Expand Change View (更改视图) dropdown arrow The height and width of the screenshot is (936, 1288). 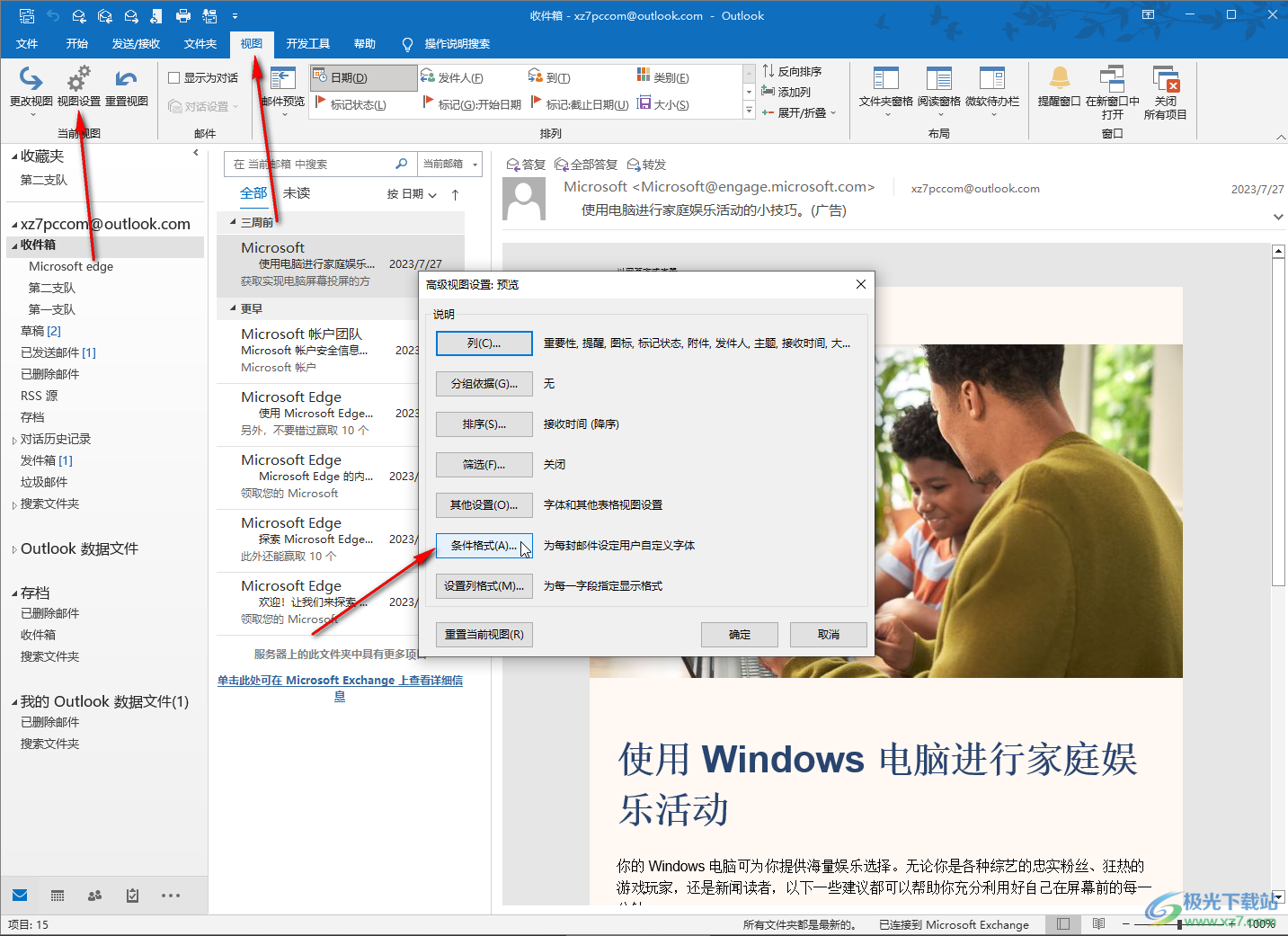pos(32,115)
